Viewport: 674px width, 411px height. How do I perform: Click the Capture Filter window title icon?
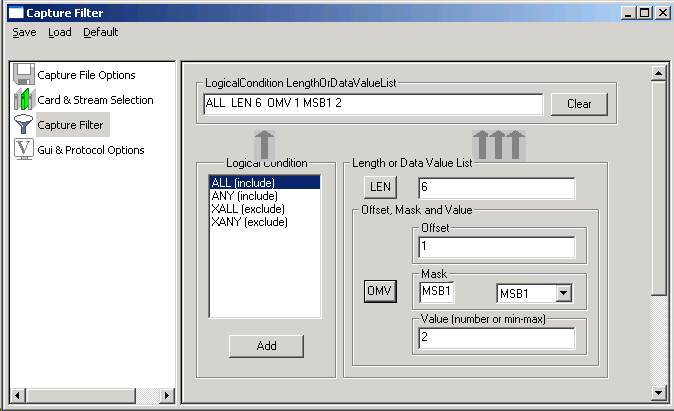pyautogui.click(x=16, y=13)
